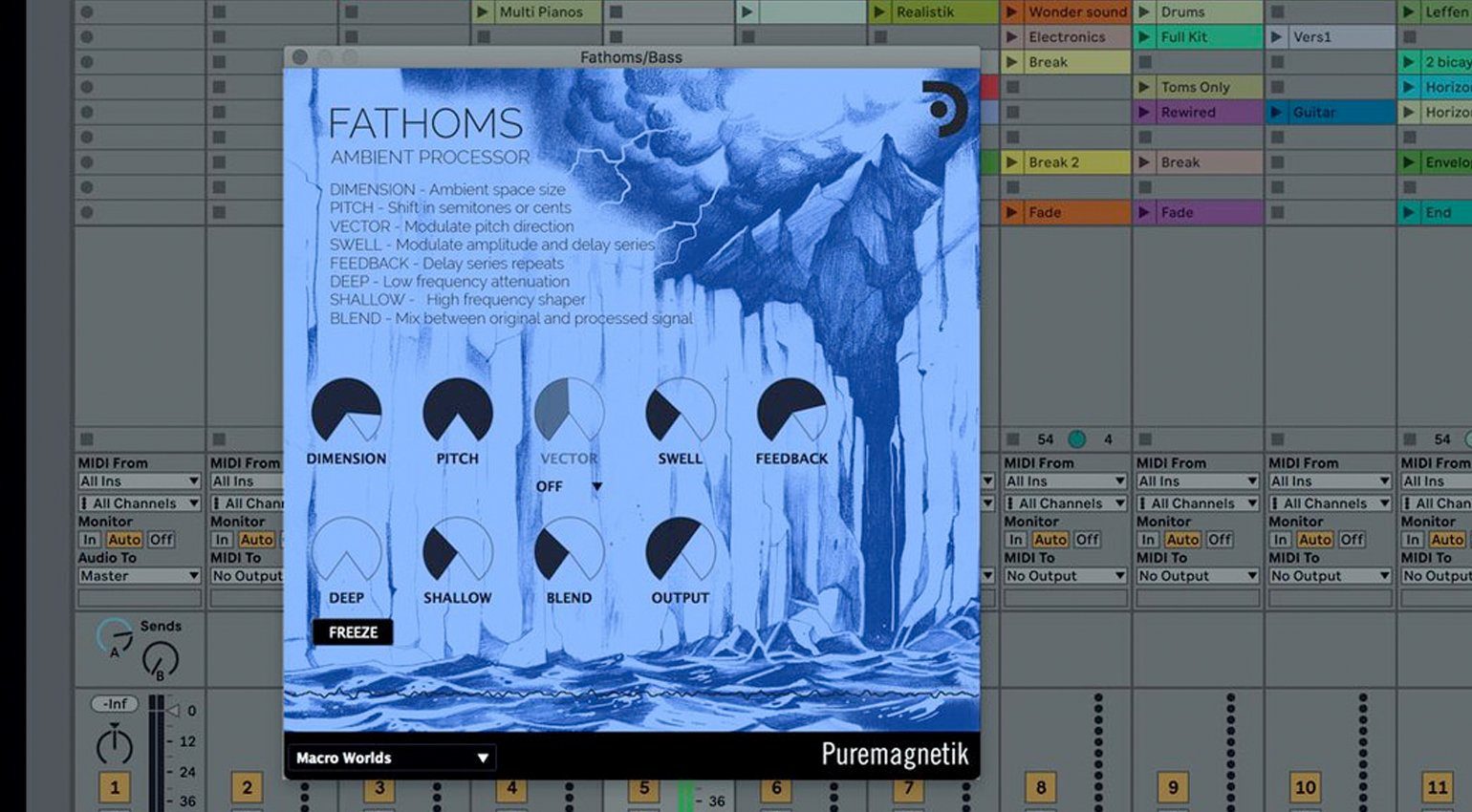Click track 1 Send B knob

[160, 659]
